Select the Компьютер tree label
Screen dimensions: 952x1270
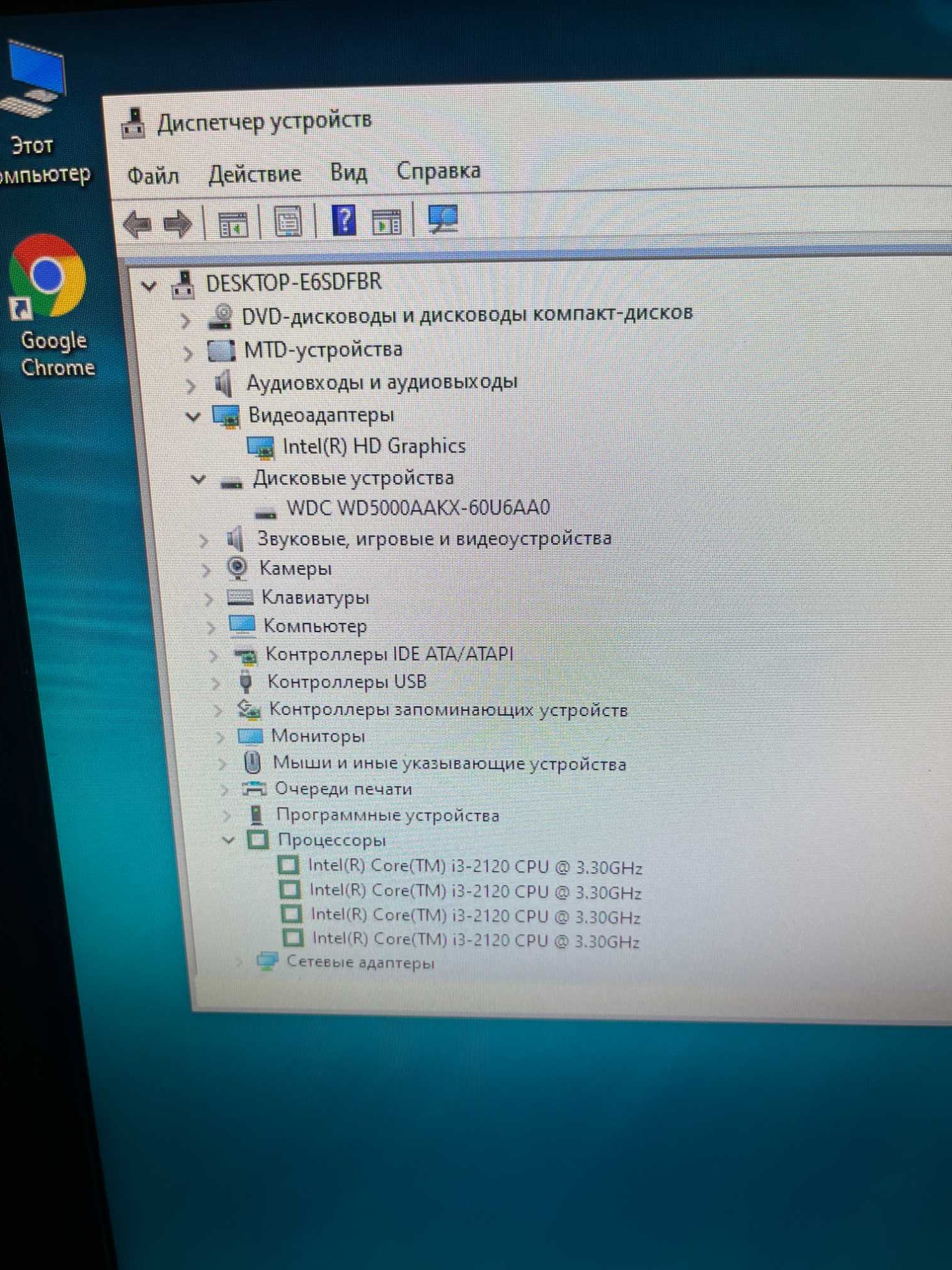(315, 625)
